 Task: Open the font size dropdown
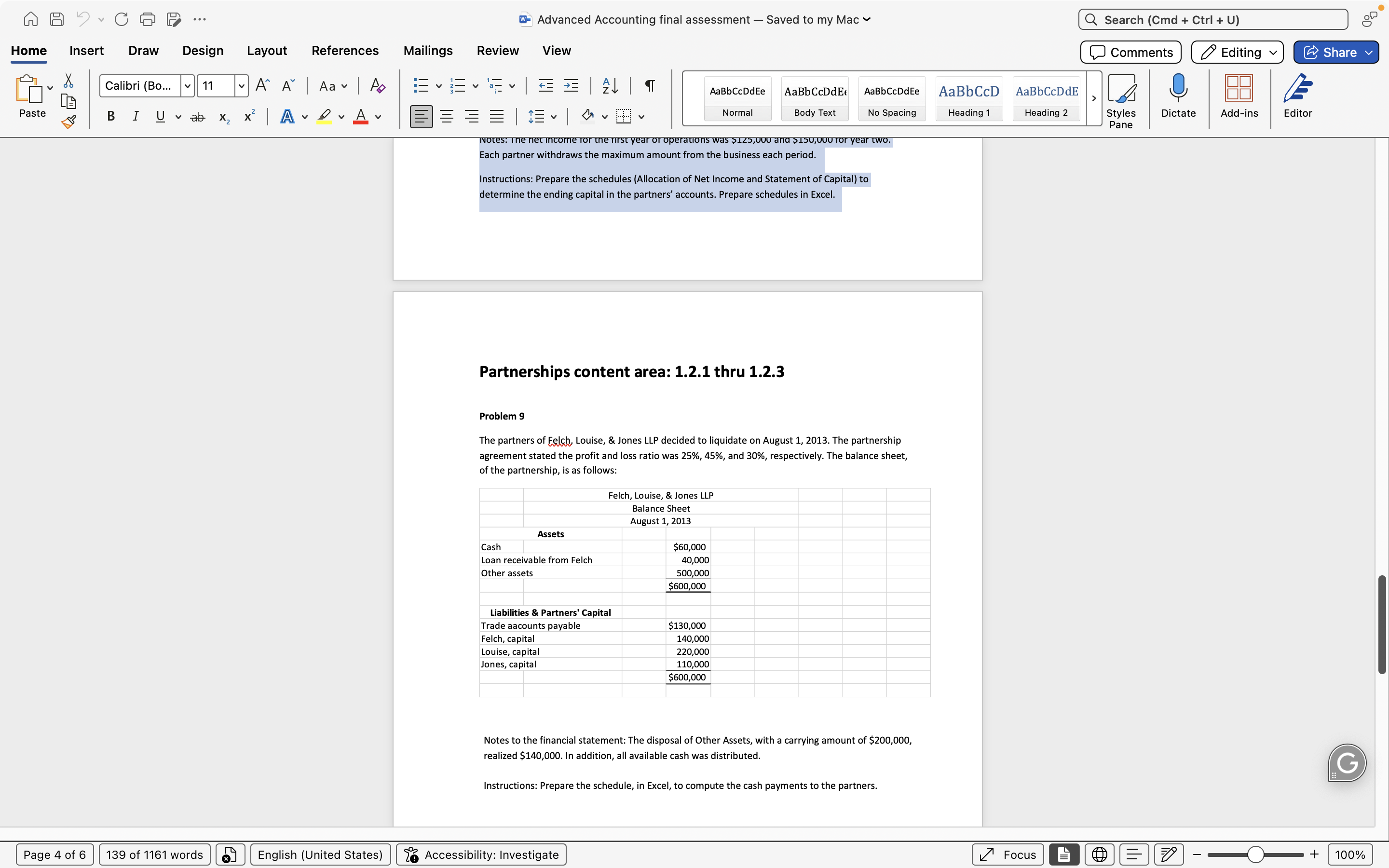(242, 85)
